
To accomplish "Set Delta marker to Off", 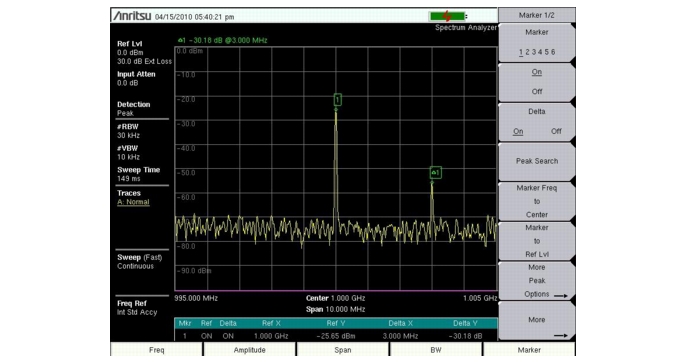I will coord(556,131).
